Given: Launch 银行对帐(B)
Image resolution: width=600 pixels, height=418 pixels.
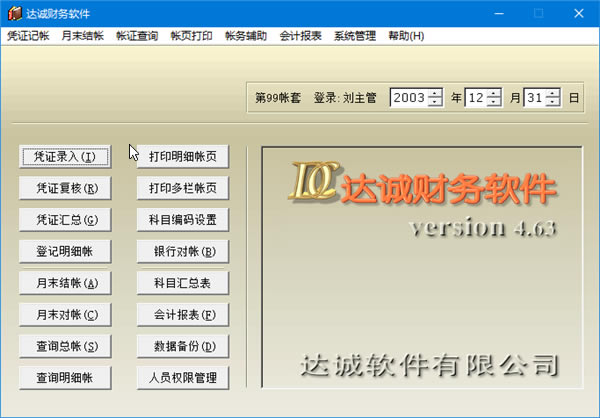Looking at the screenshot, I should [x=183, y=251].
